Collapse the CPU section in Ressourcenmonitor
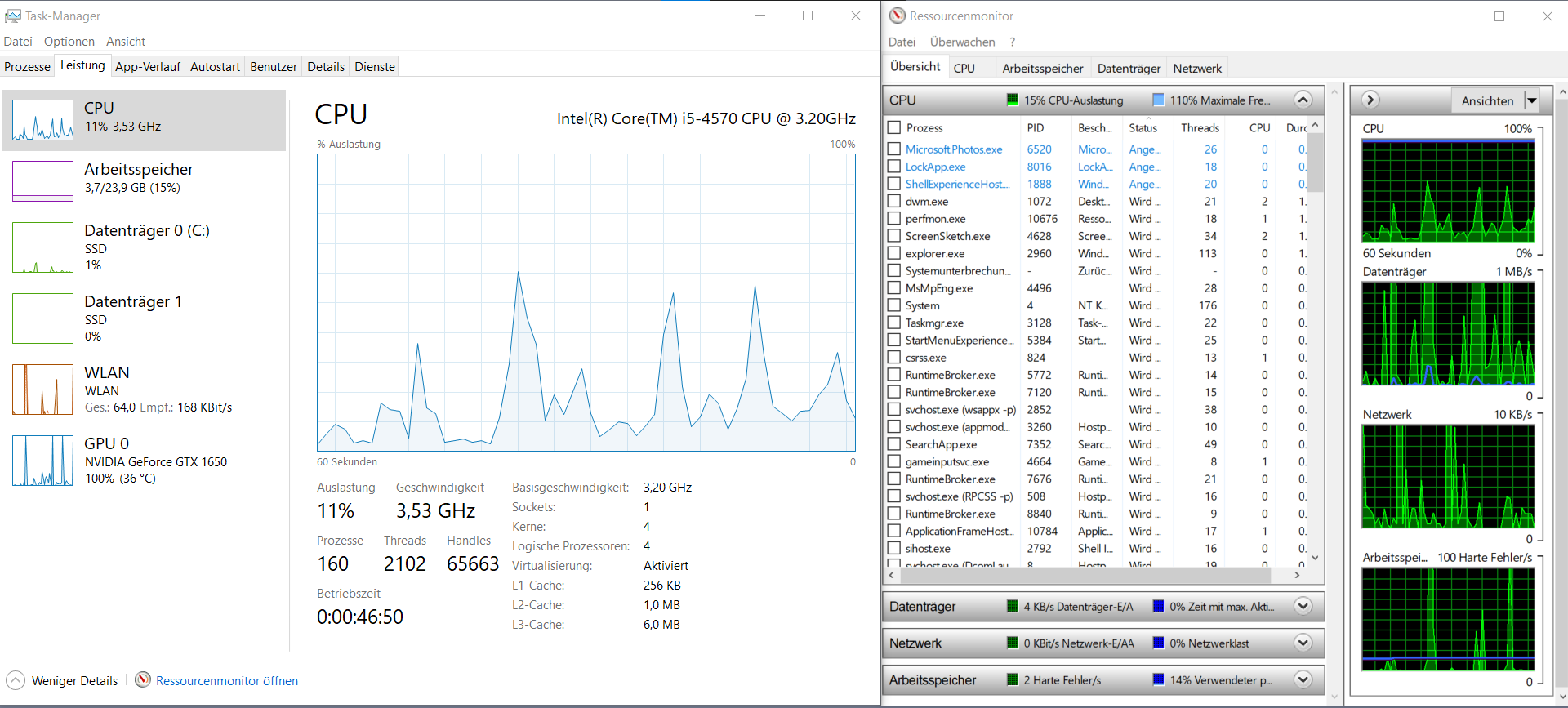Image resolution: width=1568 pixels, height=708 pixels. tap(1303, 100)
